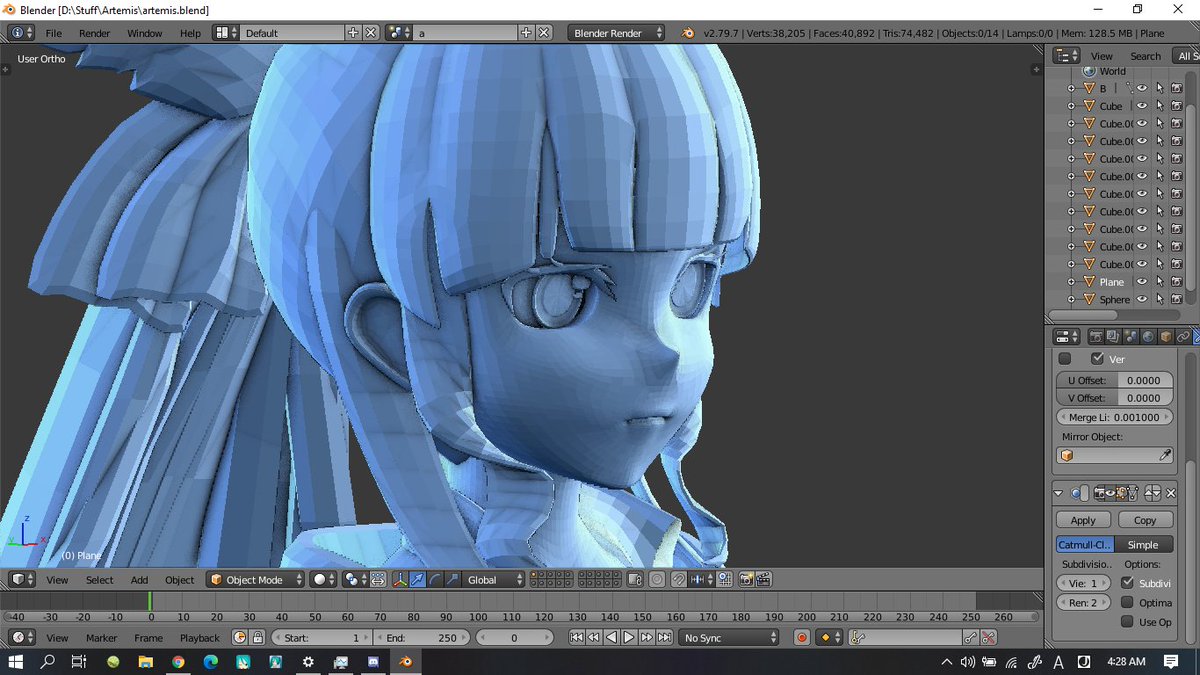
Task: Toggle the 3D manipulator widget
Action: [x=401, y=580]
